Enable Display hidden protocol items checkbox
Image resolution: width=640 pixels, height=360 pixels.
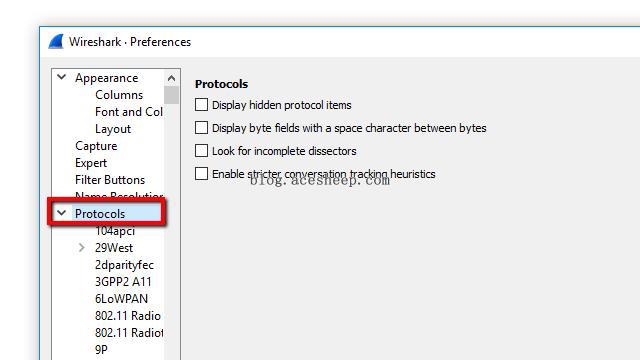click(201, 105)
